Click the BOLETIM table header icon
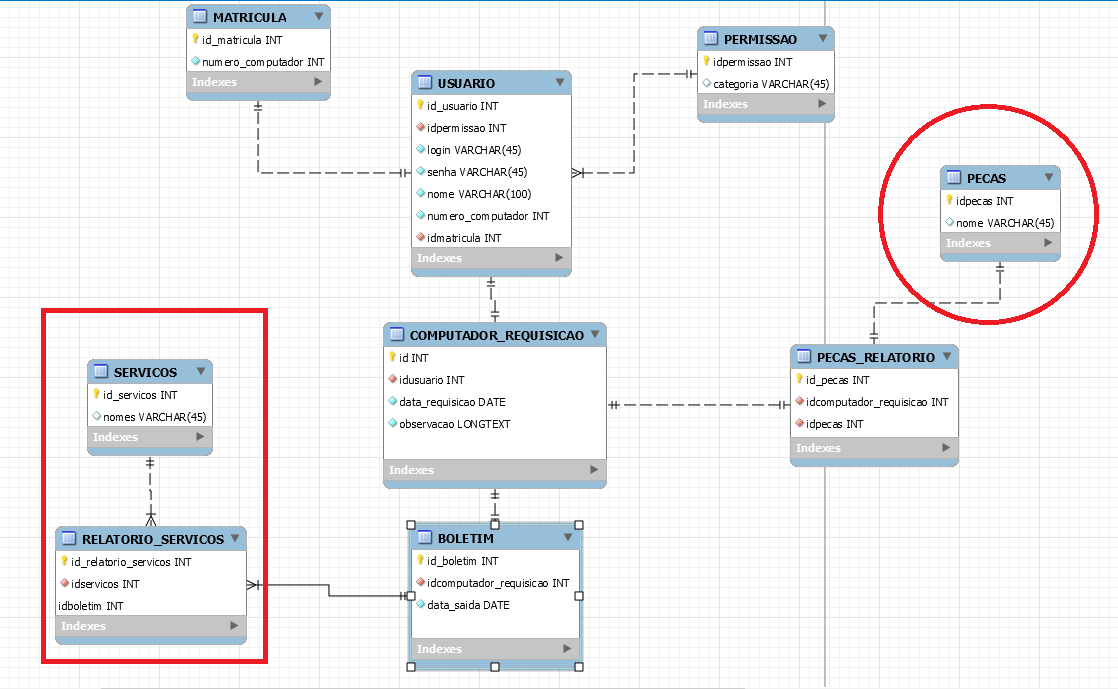Image resolution: width=1118 pixels, height=689 pixels. coord(425,538)
